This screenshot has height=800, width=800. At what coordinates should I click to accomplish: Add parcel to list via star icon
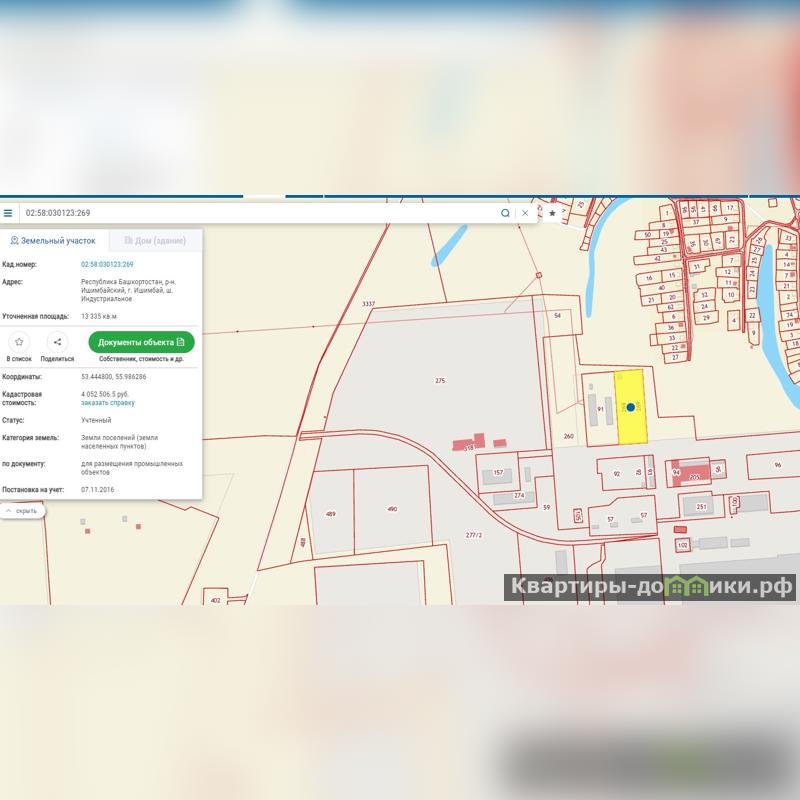(x=19, y=342)
